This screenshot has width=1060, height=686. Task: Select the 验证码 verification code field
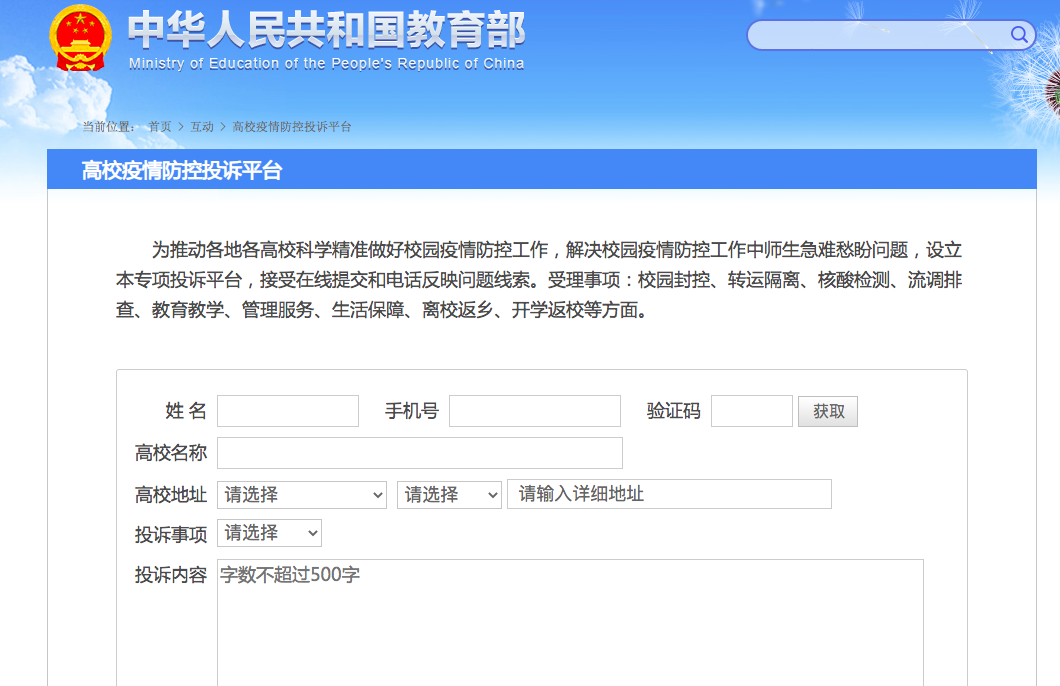[x=751, y=410]
